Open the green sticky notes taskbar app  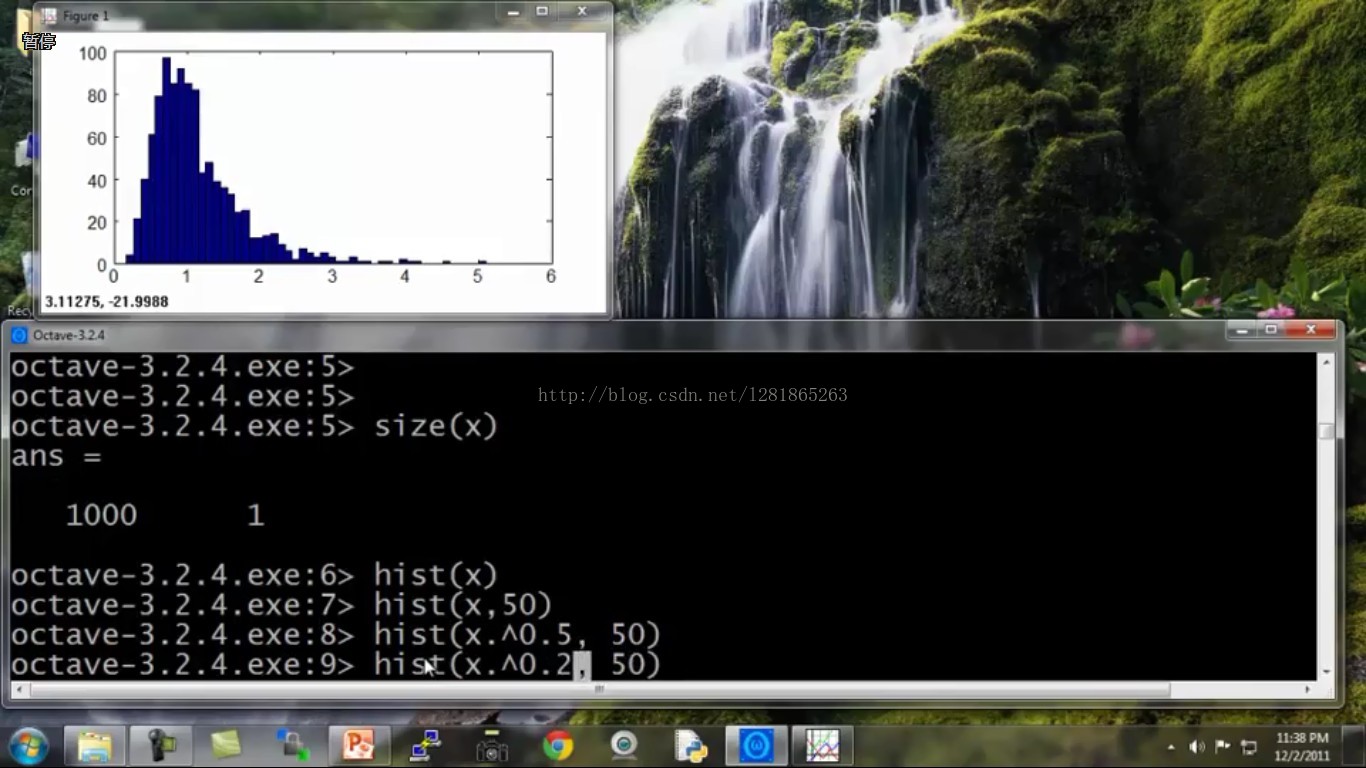(x=227, y=746)
